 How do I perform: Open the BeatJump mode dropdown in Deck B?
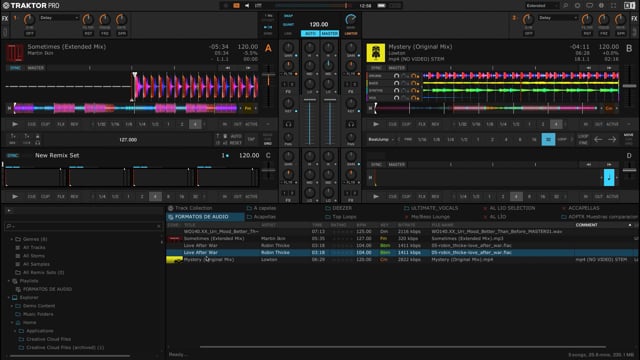(381, 140)
